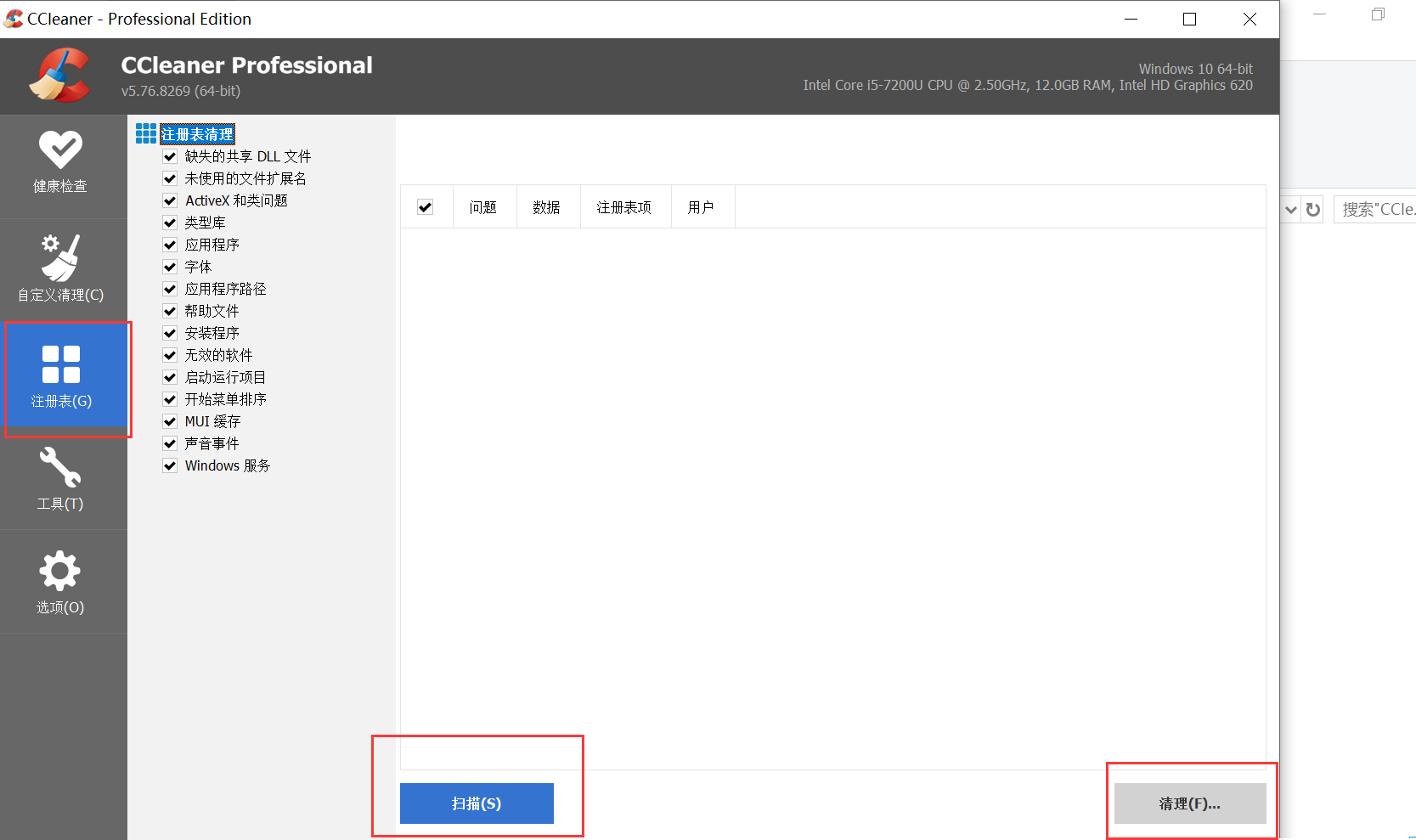Toggle the 无效的软件 checkbox

pos(170,355)
